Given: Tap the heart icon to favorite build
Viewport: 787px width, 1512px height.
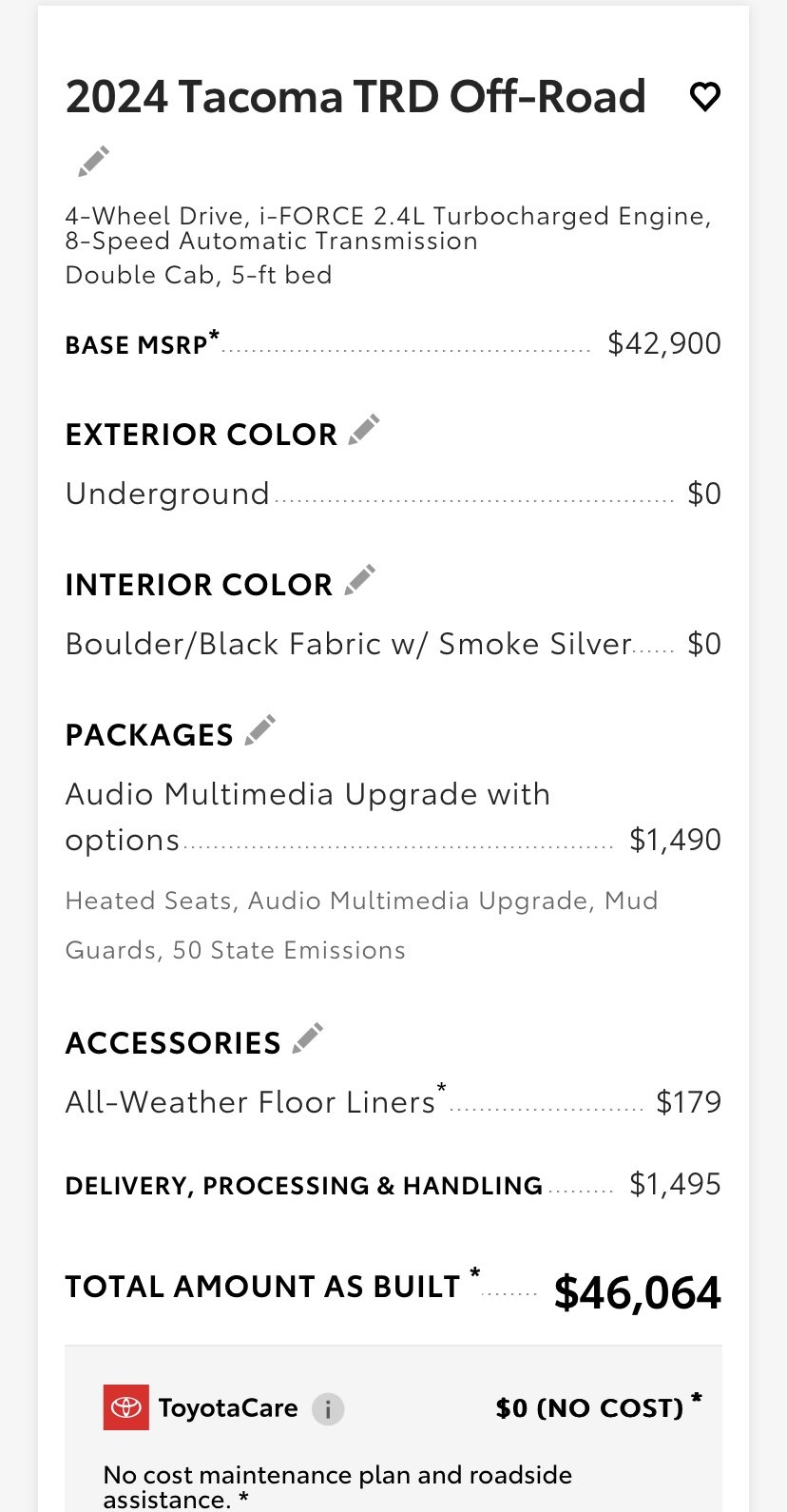Looking at the screenshot, I should click(705, 97).
